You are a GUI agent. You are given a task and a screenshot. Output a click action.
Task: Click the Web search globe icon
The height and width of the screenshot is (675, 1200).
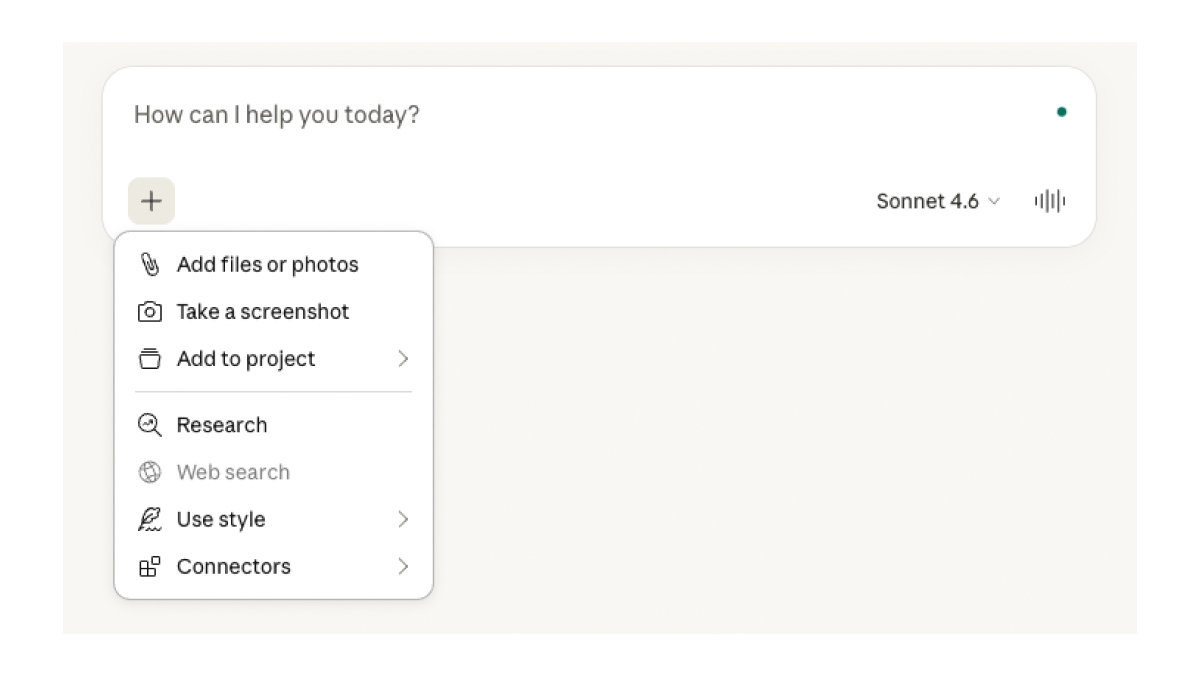[x=149, y=472]
